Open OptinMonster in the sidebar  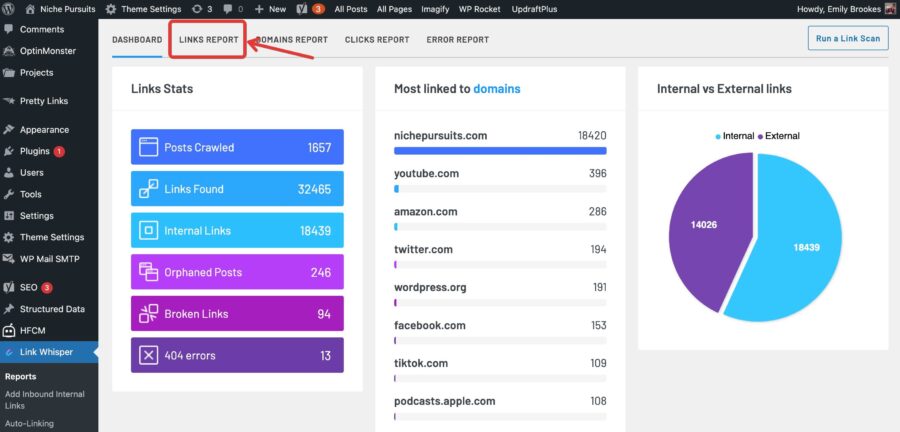tap(48, 51)
